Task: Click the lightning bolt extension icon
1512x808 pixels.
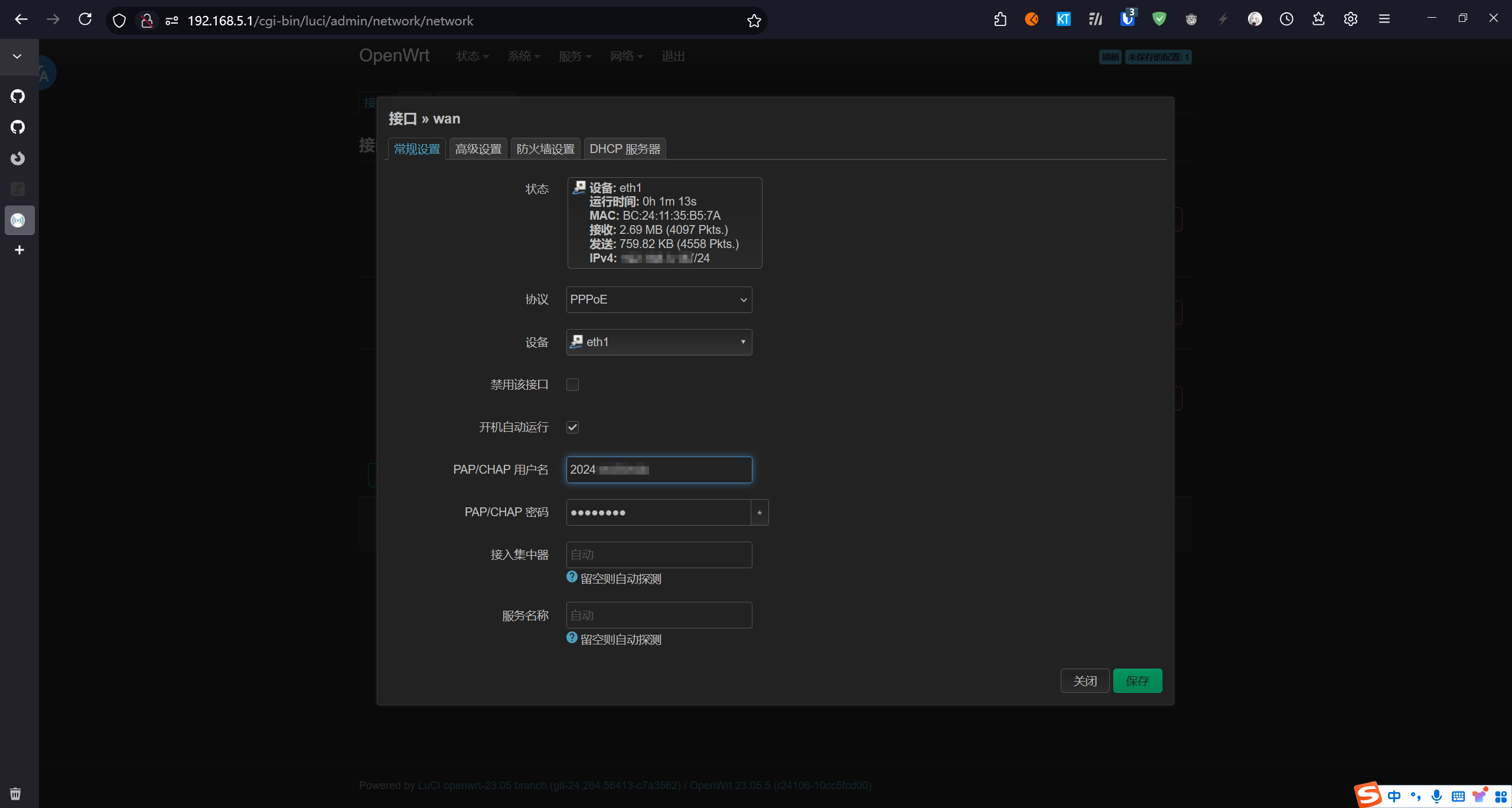Action: (1223, 19)
